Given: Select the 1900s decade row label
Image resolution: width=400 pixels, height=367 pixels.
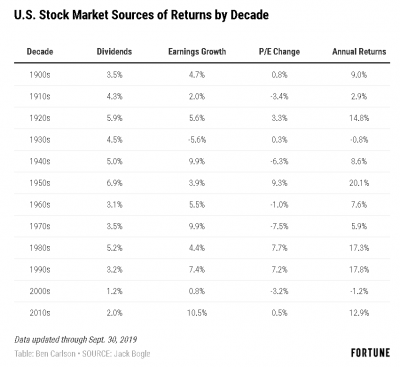Looking at the screenshot, I should point(40,75).
